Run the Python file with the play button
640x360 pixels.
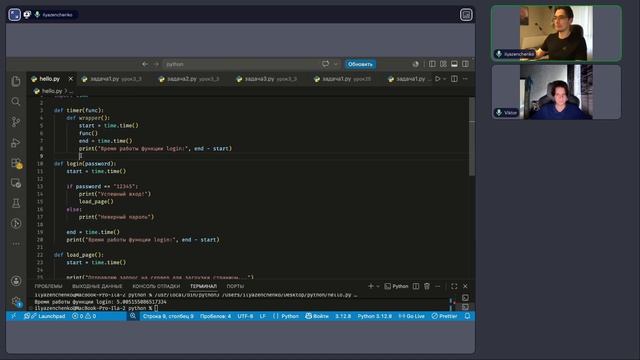coord(438,79)
